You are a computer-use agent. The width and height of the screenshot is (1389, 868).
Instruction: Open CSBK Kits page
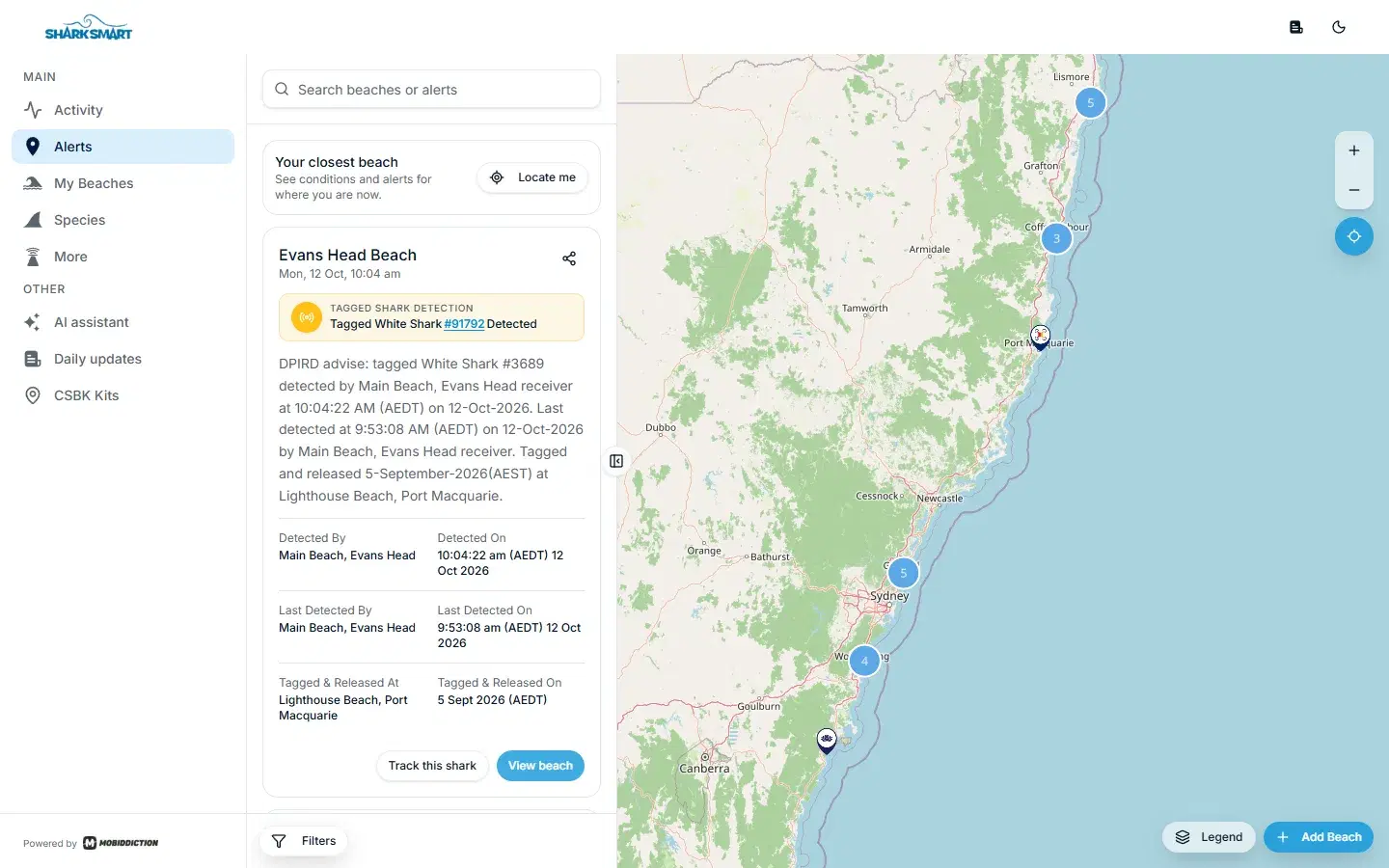coord(123,395)
